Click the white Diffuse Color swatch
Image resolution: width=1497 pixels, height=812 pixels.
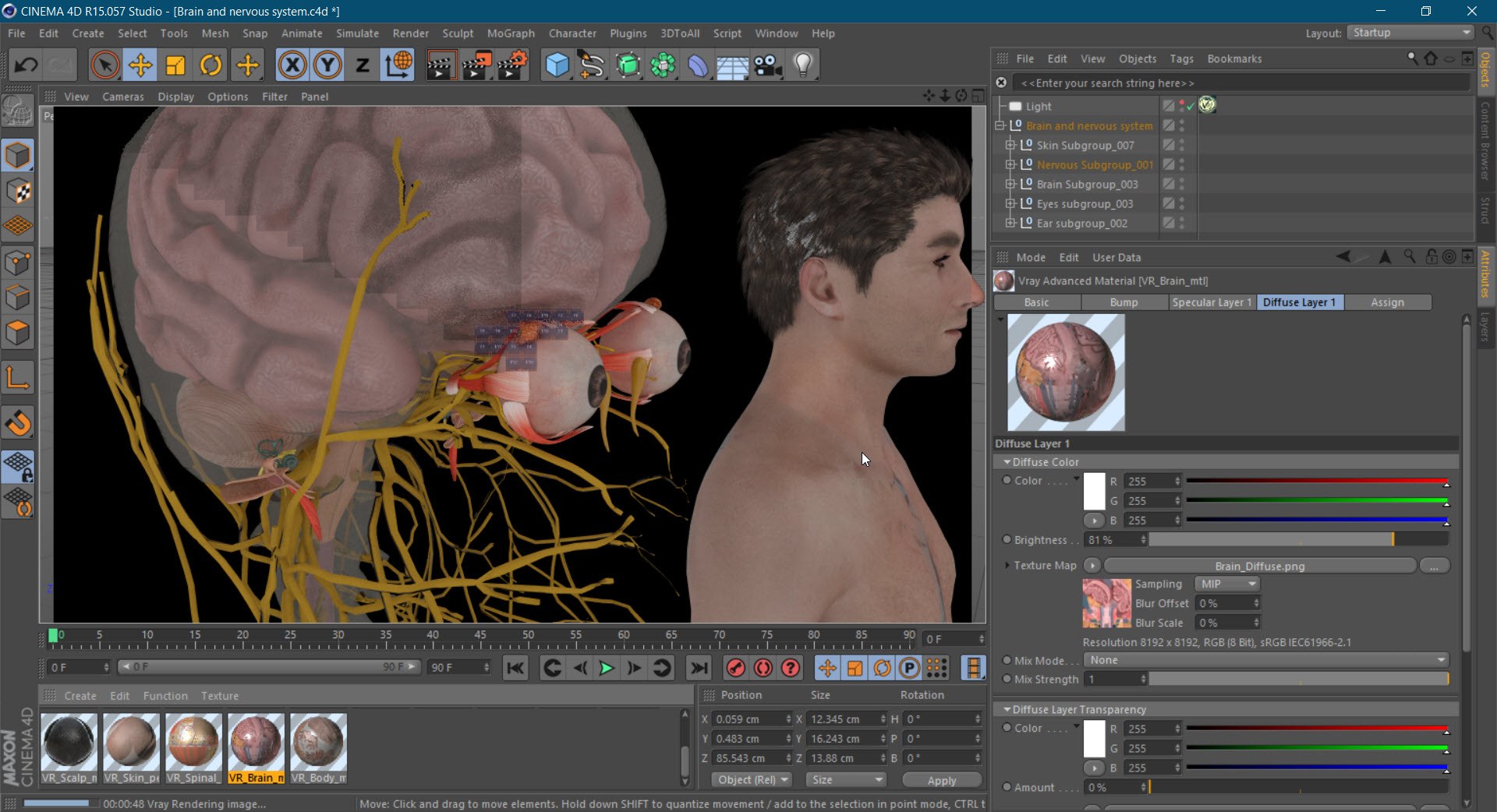pyautogui.click(x=1094, y=491)
